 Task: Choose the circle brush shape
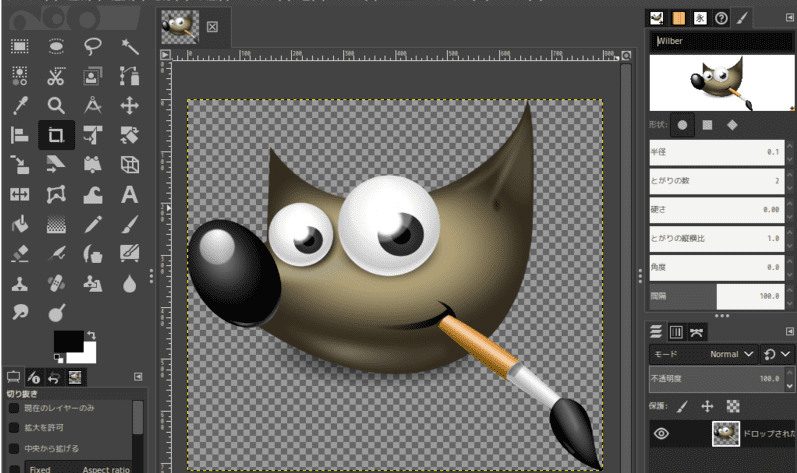(x=682, y=125)
